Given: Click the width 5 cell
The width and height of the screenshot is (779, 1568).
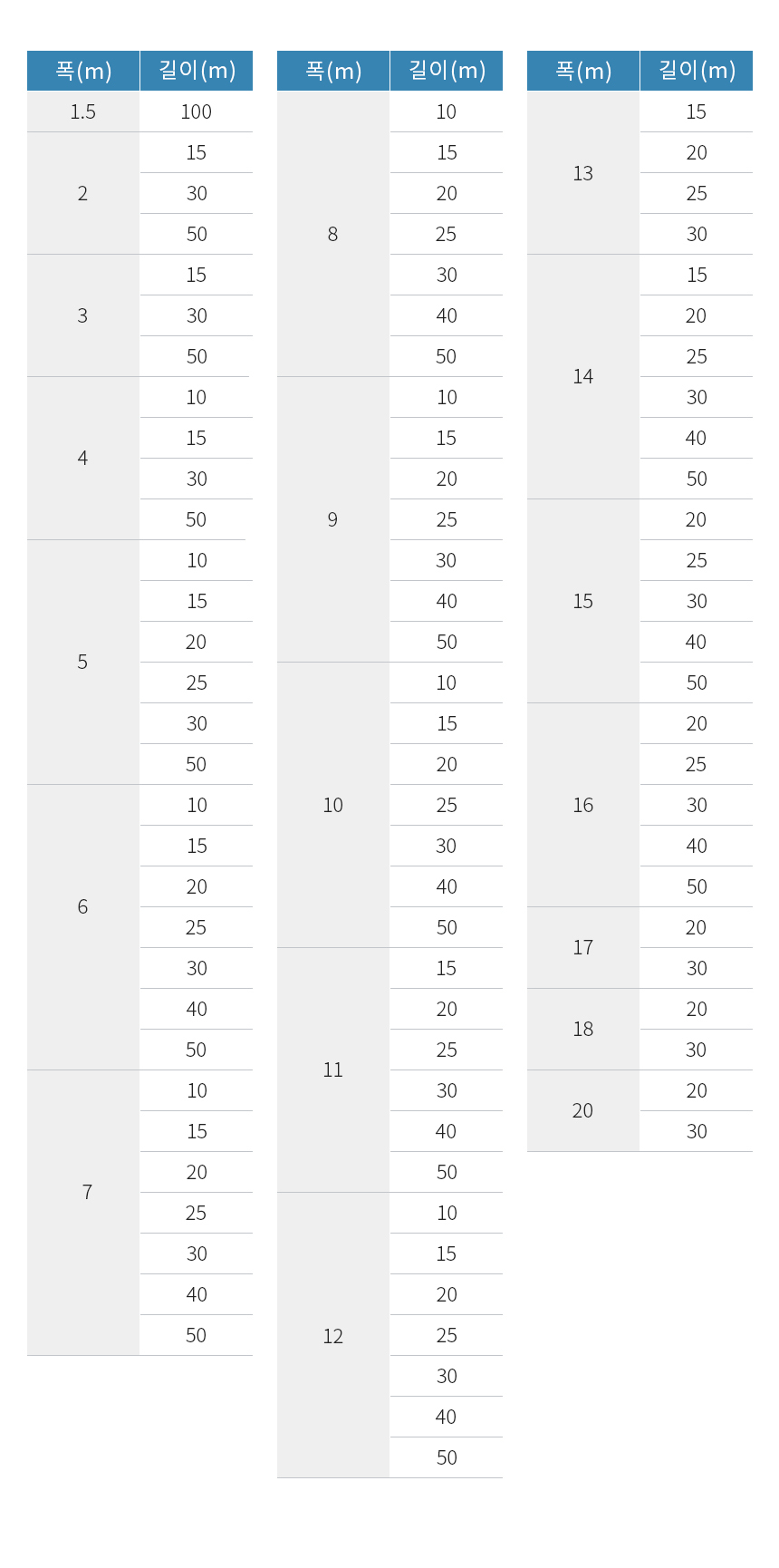Looking at the screenshot, I should pos(83,662).
